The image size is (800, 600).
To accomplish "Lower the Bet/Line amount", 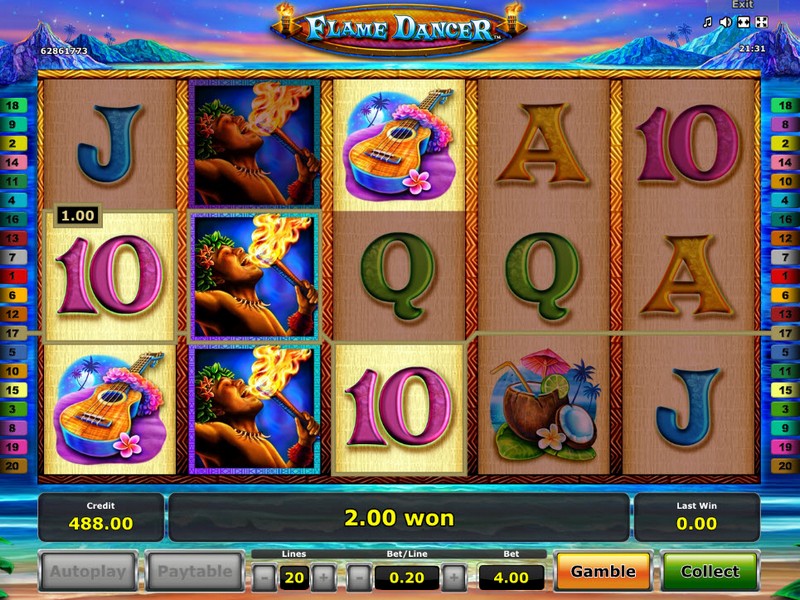I will coord(359,578).
